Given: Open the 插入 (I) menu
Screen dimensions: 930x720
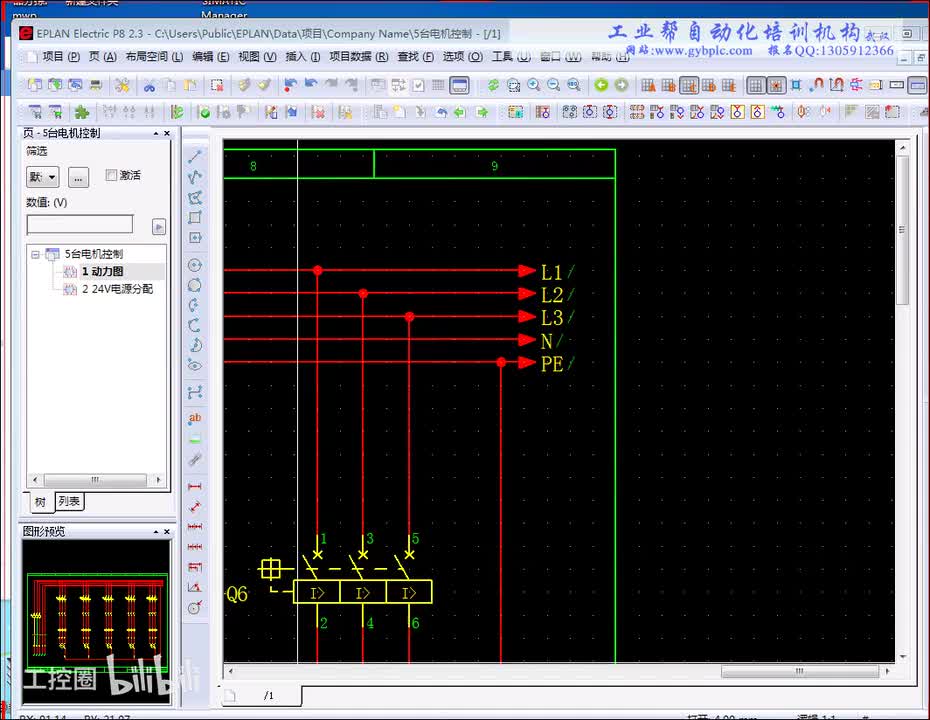Looking at the screenshot, I should pos(302,57).
